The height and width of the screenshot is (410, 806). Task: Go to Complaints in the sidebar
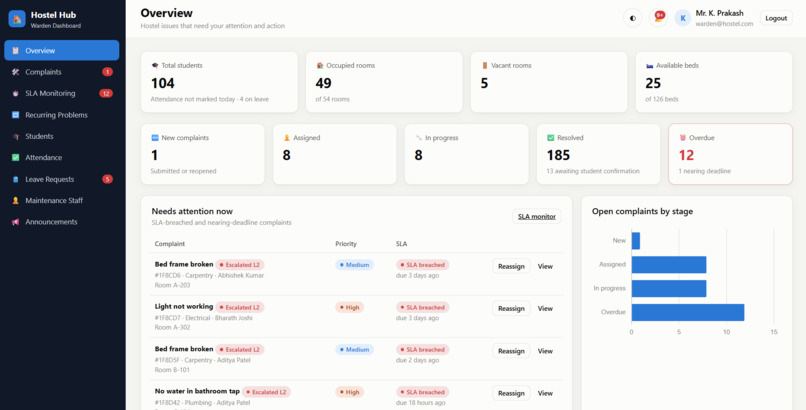coord(62,72)
